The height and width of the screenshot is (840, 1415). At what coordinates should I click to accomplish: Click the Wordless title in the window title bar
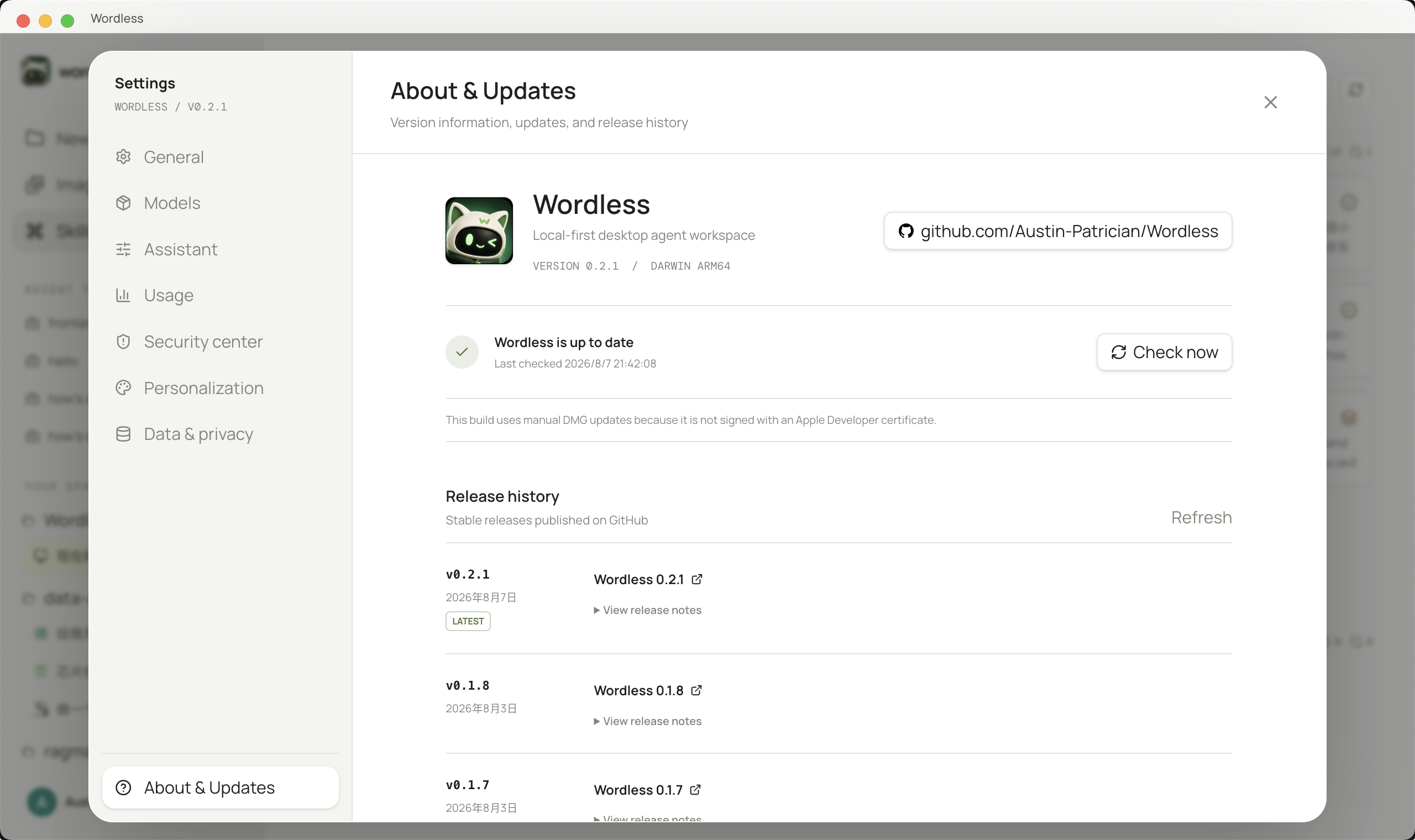click(x=117, y=19)
